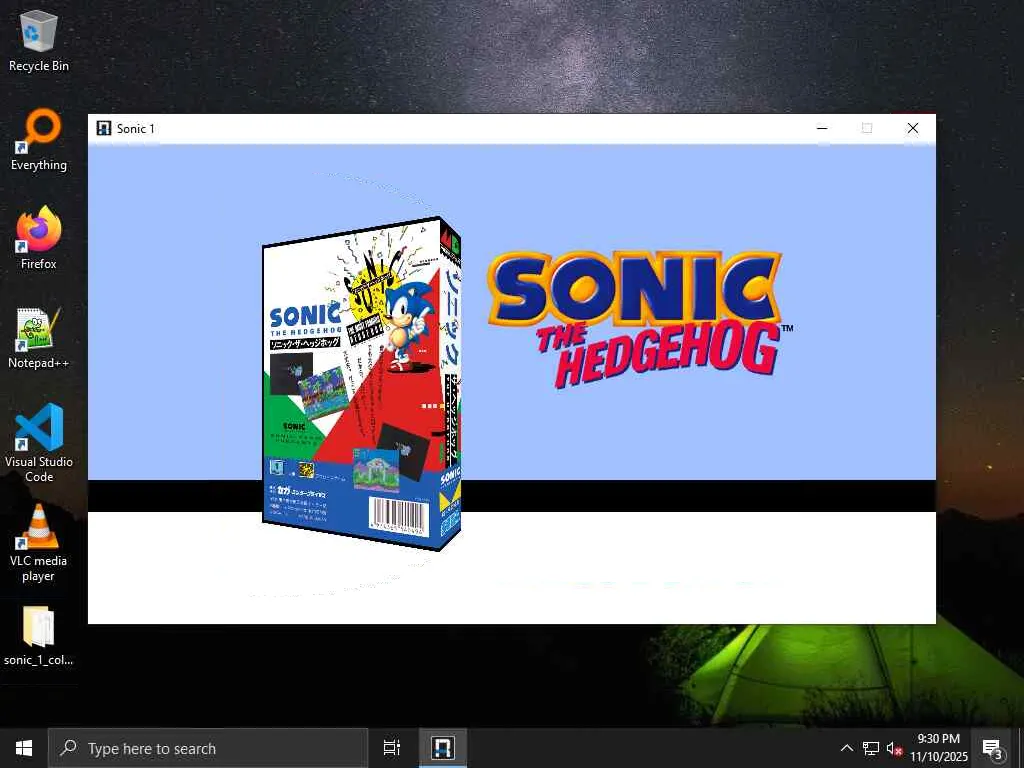
Task: Select the sonic_1_col... folder on desktop
Action: tap(39, 636)
